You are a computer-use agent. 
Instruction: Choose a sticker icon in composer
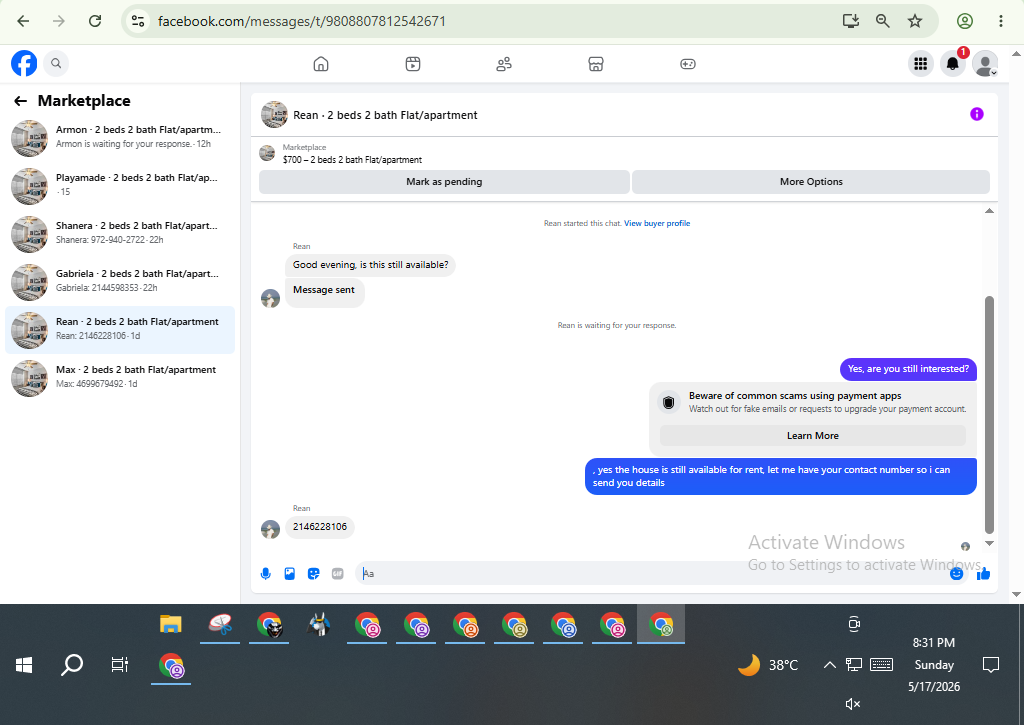(x=313, y=573)
